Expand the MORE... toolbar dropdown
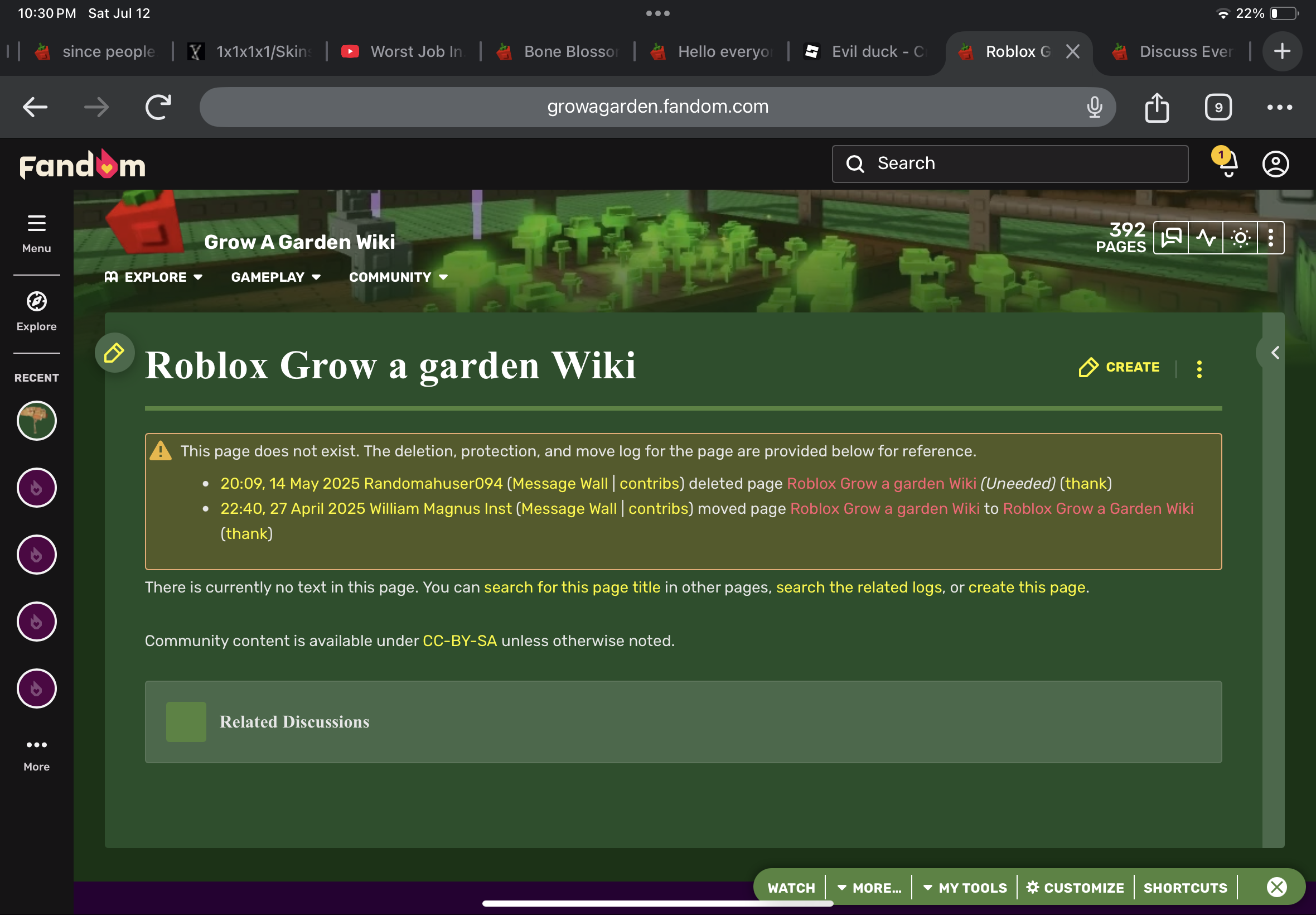1316x915 pixels. pyautogui.click(x=869, y=888)
